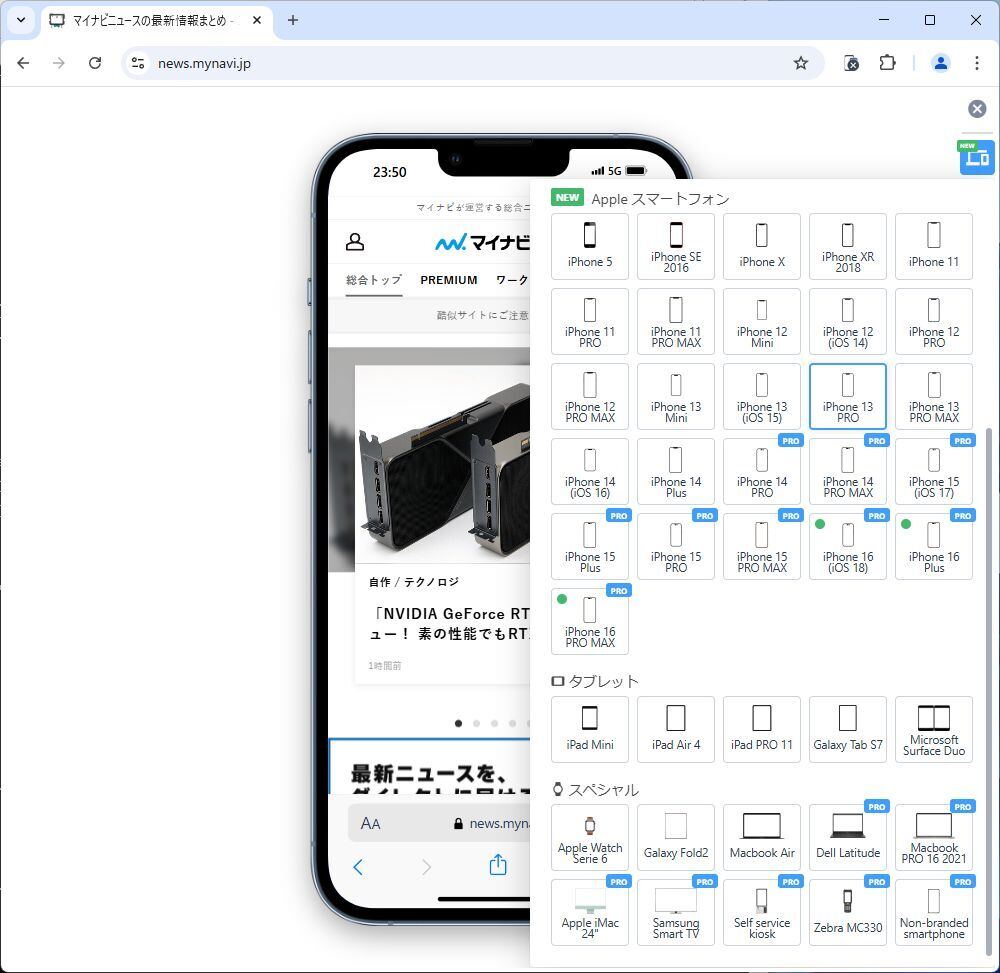Select the iPad Air 4 tablet
This screenshot has width=1000, height=973.
click(675, 729)
